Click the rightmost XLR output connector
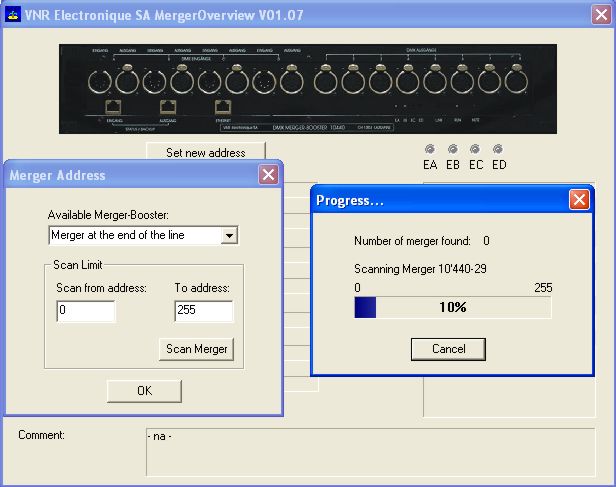 point(515,79)
